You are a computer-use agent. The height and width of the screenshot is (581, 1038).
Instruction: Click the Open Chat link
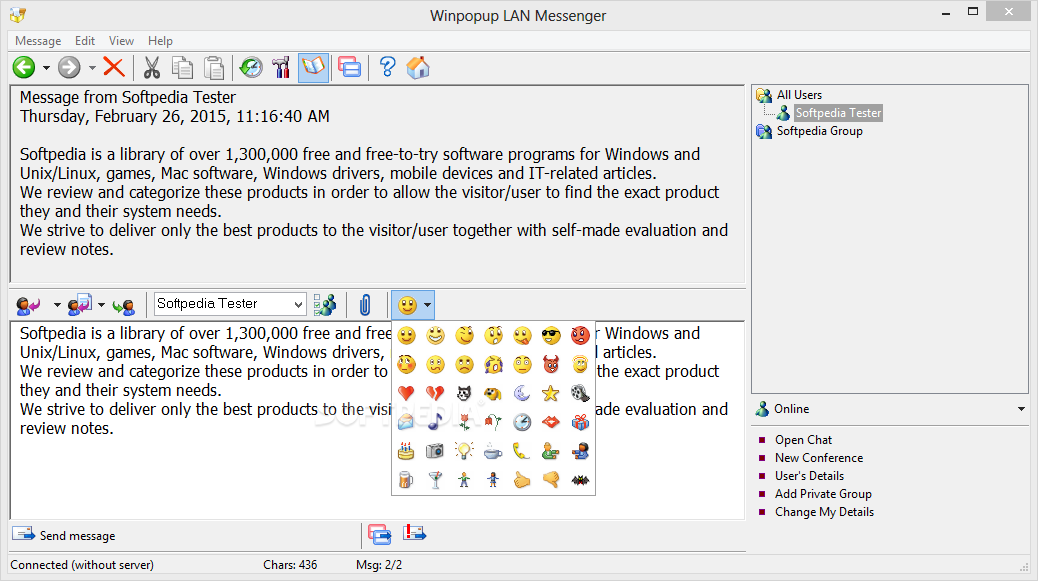[x=803, y=439]
